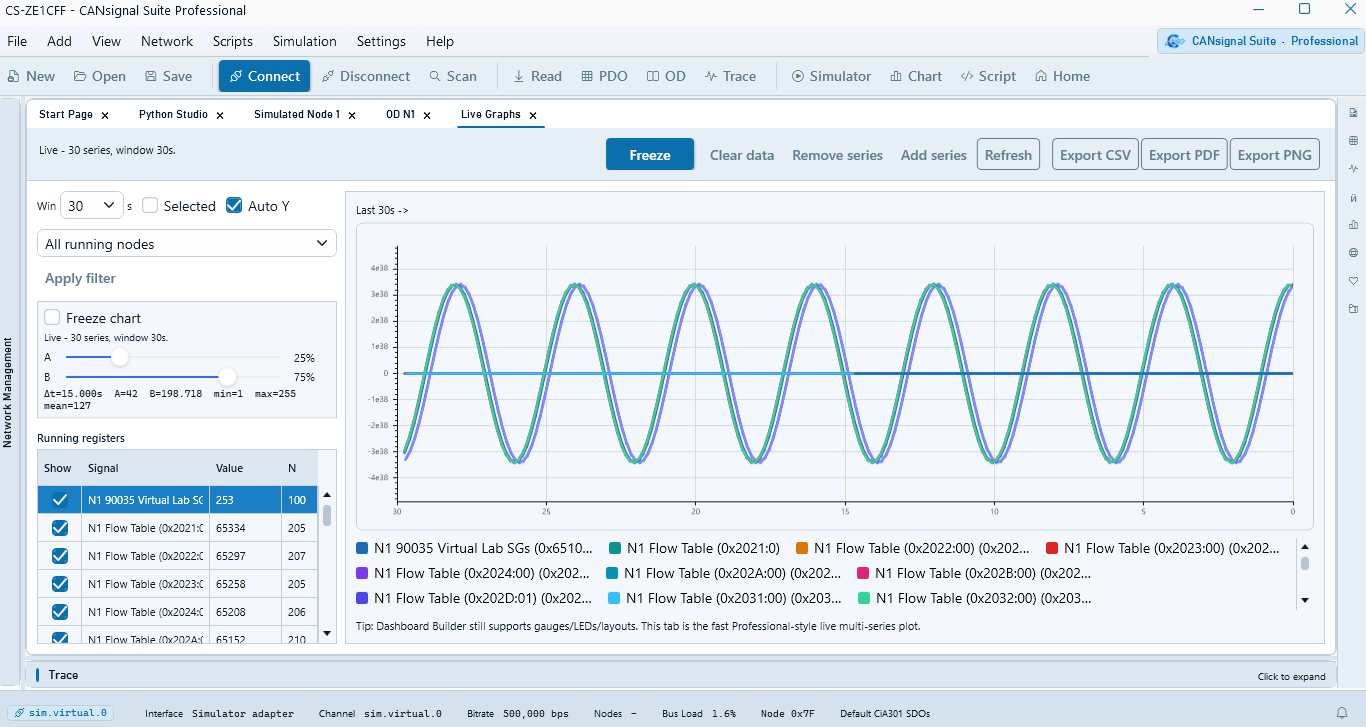Open the File menu
The width and height of the screenshot is (1366, 727).
pos(17,41)
